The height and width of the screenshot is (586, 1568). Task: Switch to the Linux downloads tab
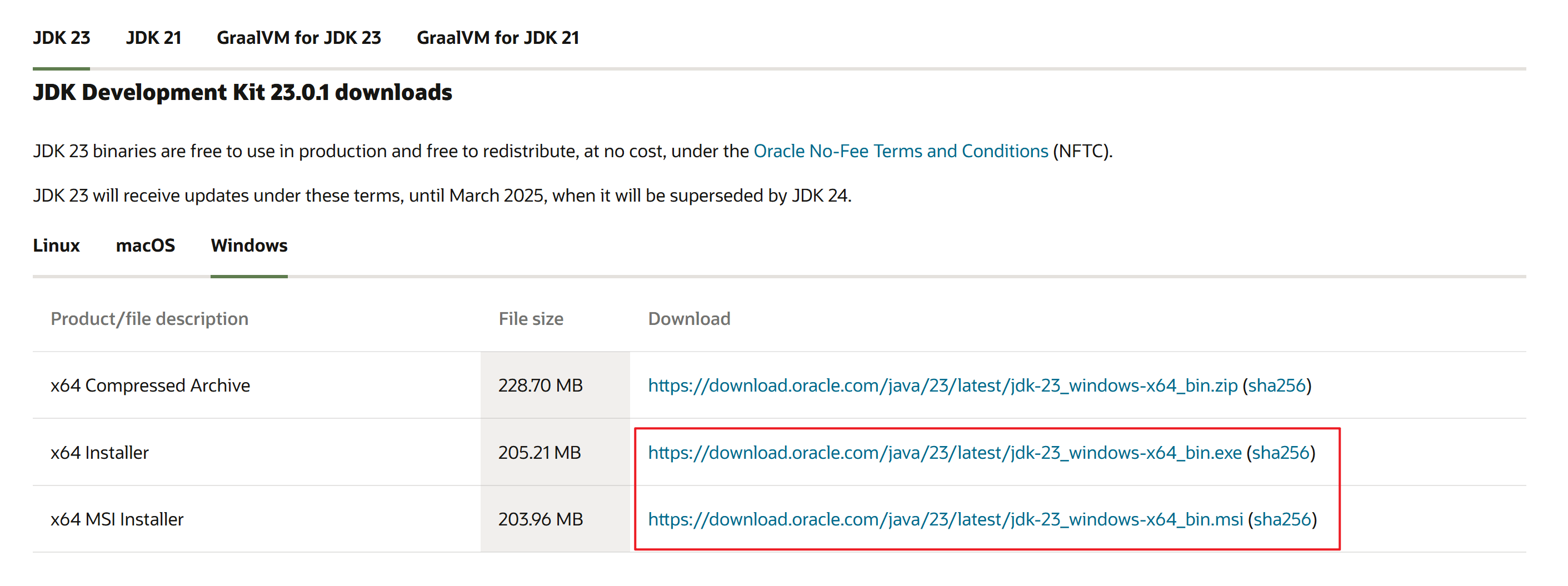click(56, 246)
